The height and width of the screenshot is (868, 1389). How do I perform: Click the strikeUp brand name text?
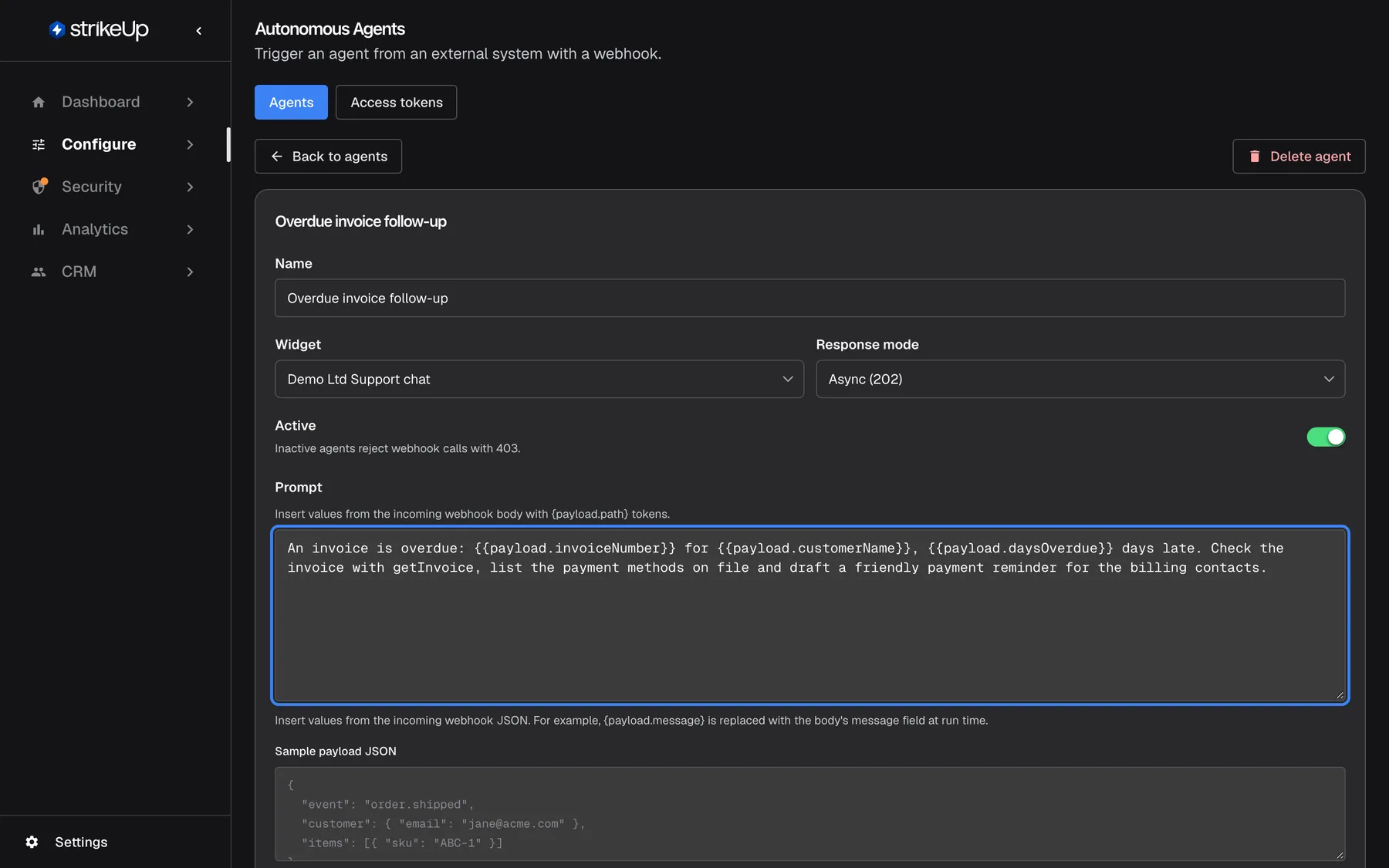click(x=110, y=29)
